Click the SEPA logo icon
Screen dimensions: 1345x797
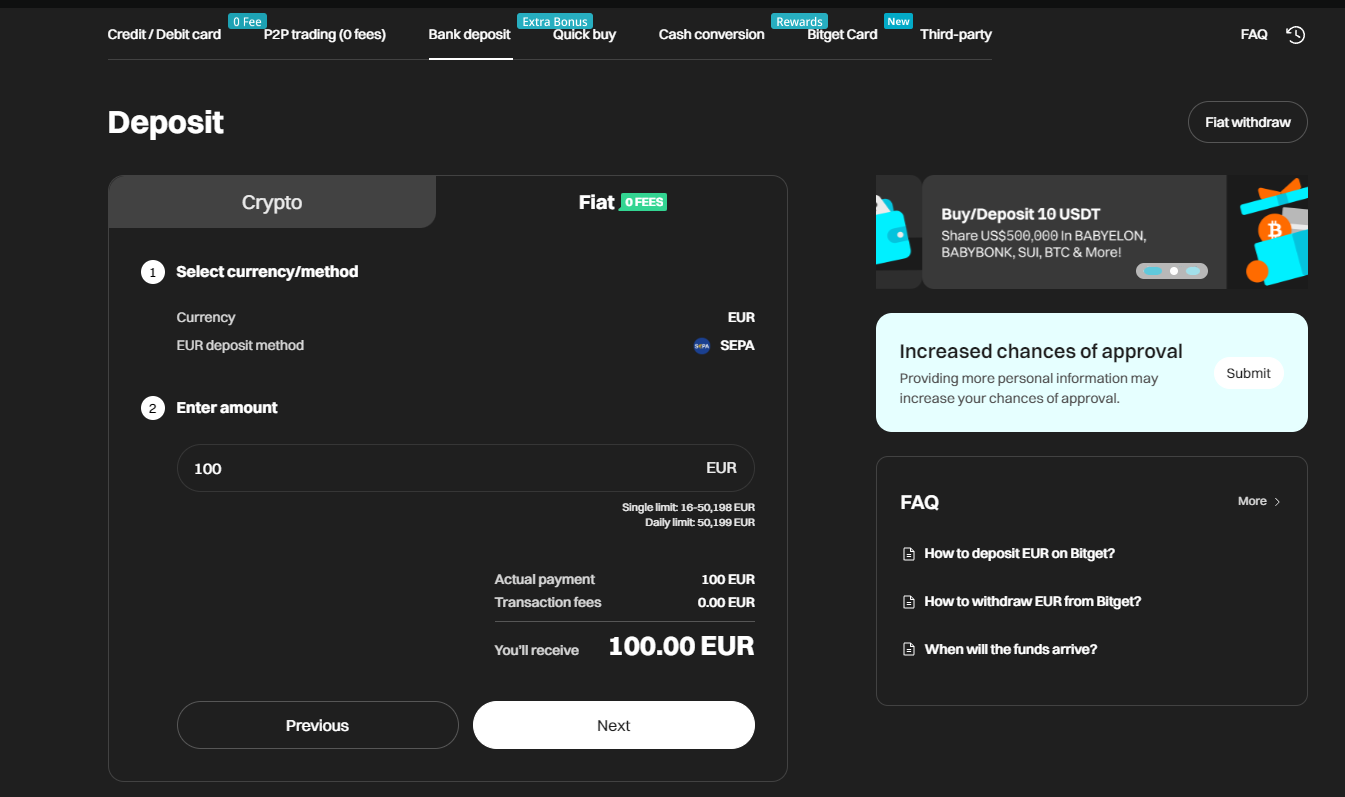701,346
